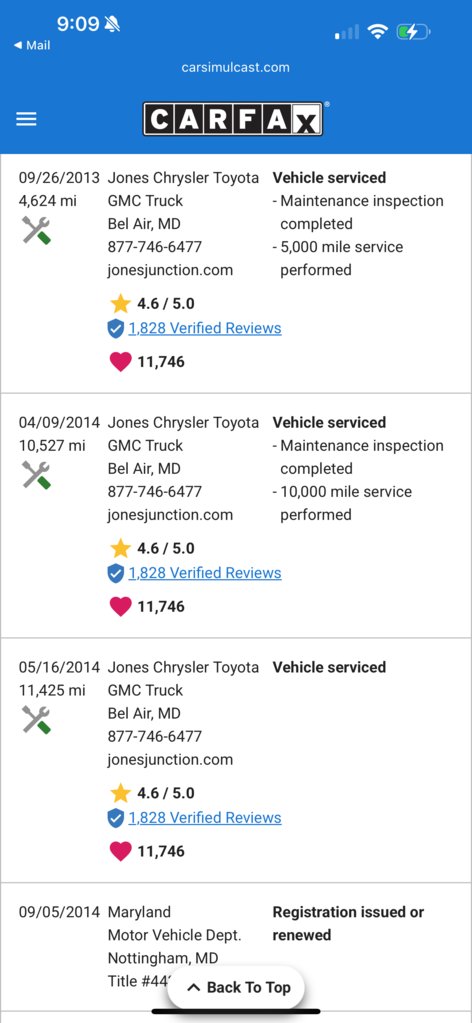
Task: Tap the gold star rating in the 09/26/2013 record
Action: (x=120, y=303)
